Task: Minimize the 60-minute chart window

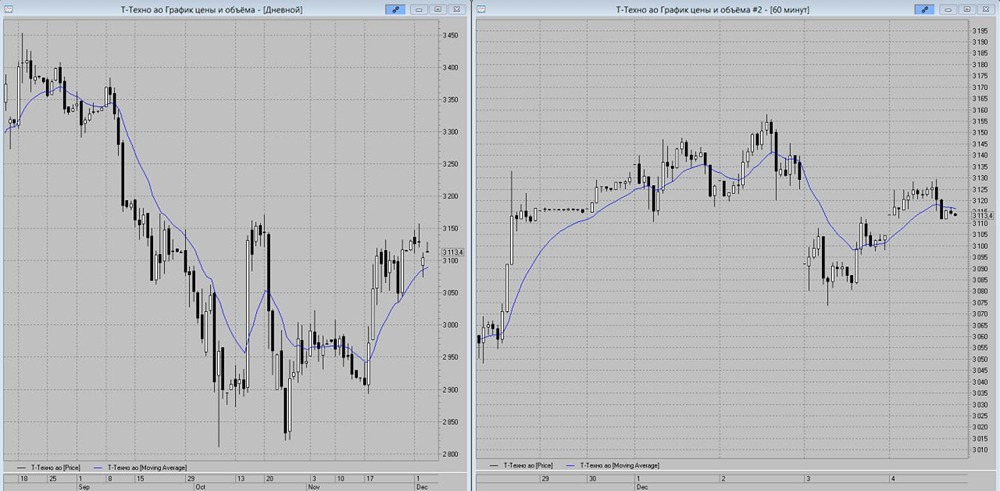Action: [x=948, y=10]
